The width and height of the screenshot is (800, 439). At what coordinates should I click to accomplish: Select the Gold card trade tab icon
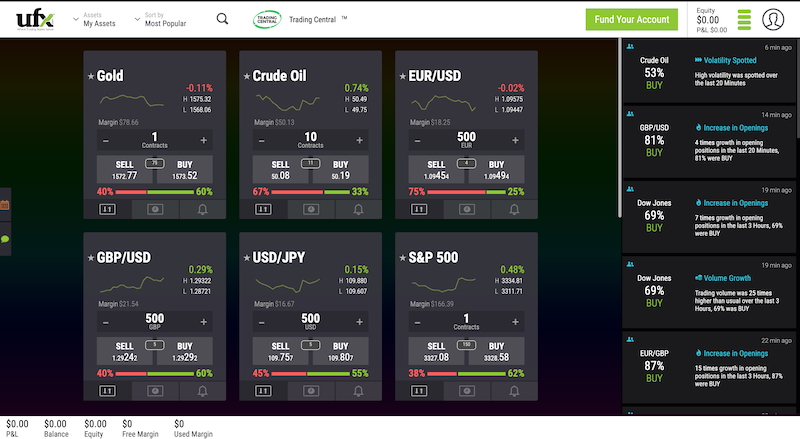coord(107,209)
